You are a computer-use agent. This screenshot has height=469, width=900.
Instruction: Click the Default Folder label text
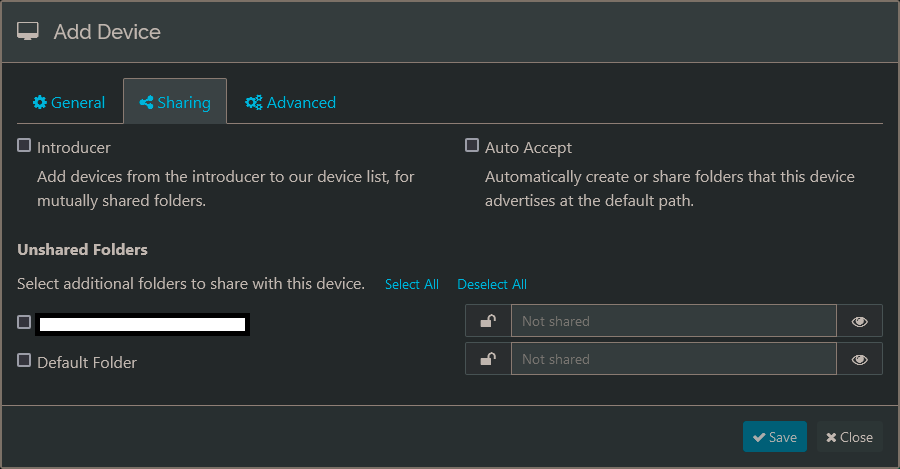tap(87, 362)
